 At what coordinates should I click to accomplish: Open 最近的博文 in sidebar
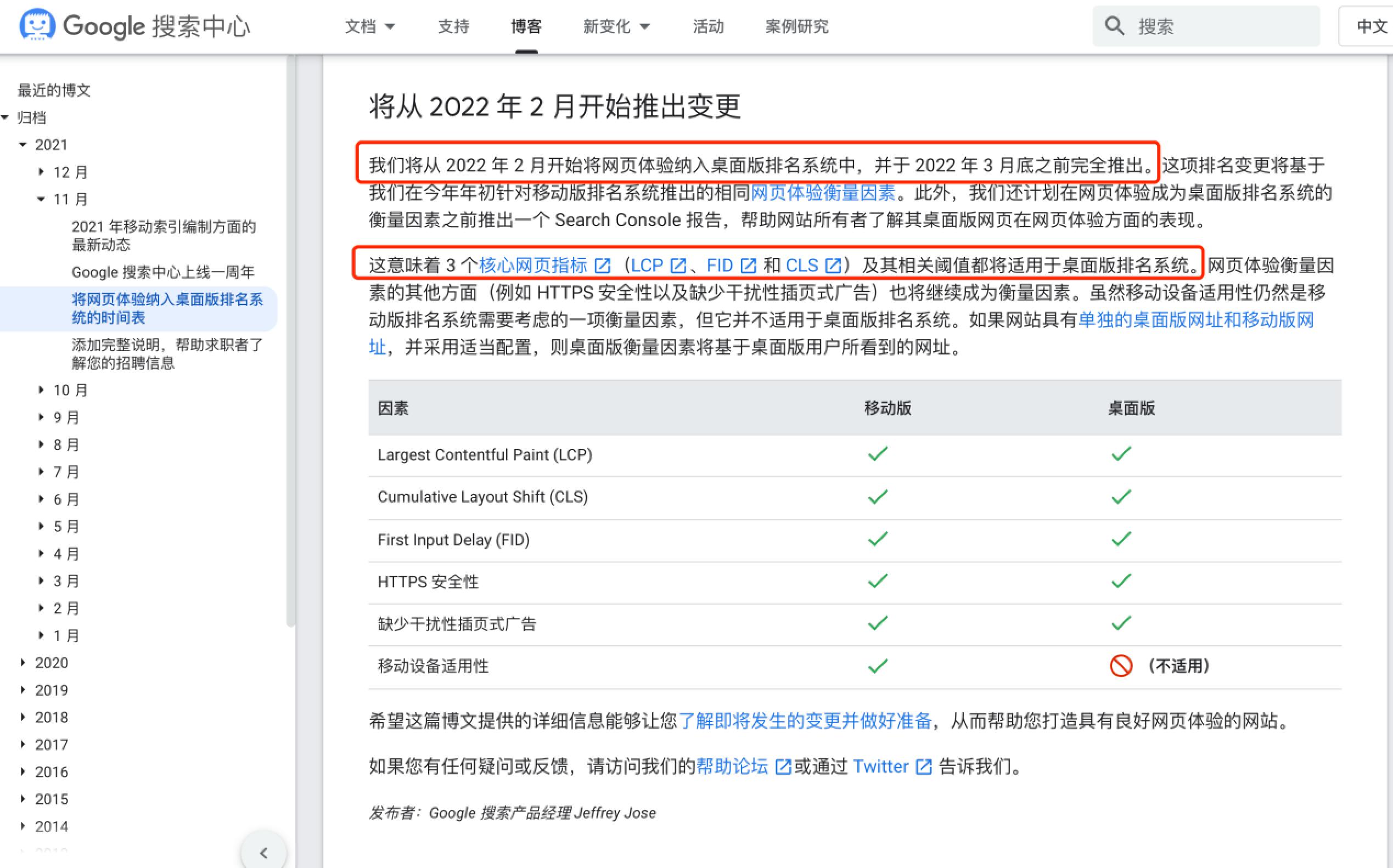(54, 90)
